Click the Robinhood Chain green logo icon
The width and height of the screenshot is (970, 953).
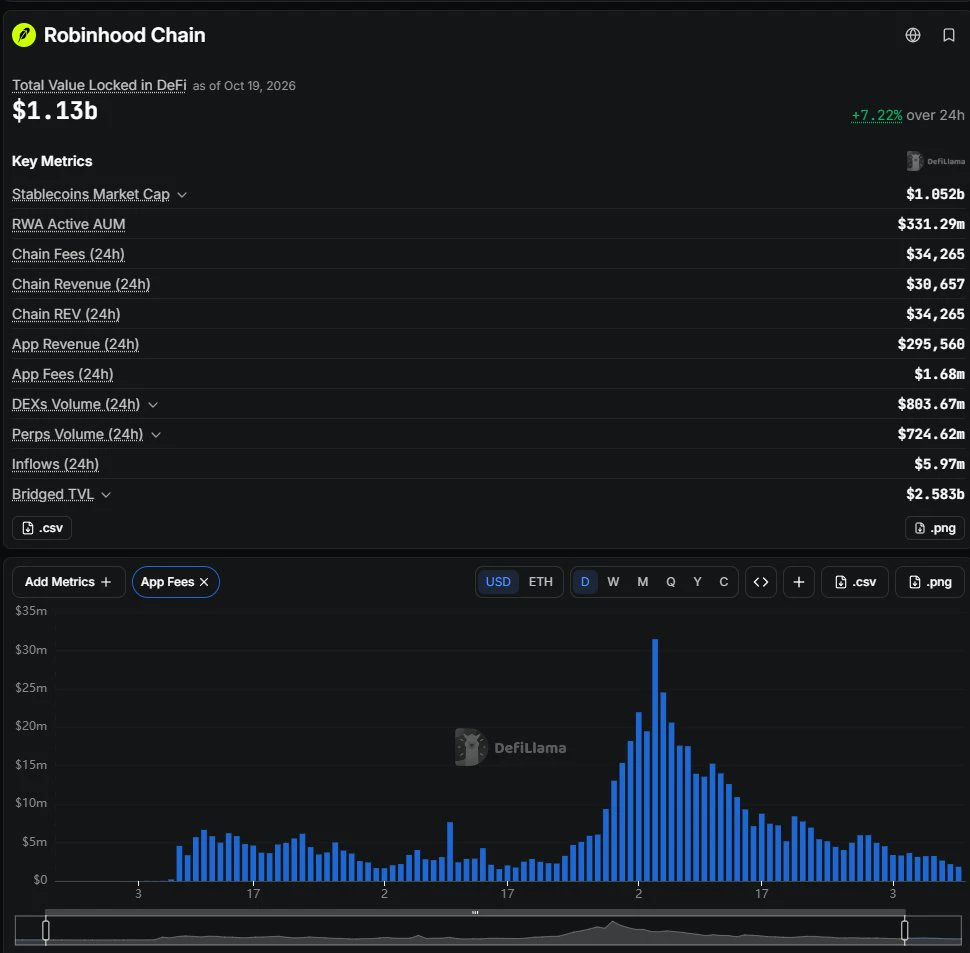24,35
